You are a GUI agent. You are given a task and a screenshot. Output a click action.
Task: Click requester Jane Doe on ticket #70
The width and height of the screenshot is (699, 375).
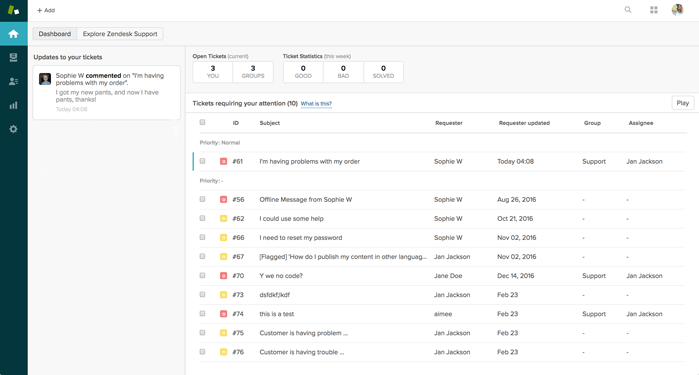pos(448,276)
